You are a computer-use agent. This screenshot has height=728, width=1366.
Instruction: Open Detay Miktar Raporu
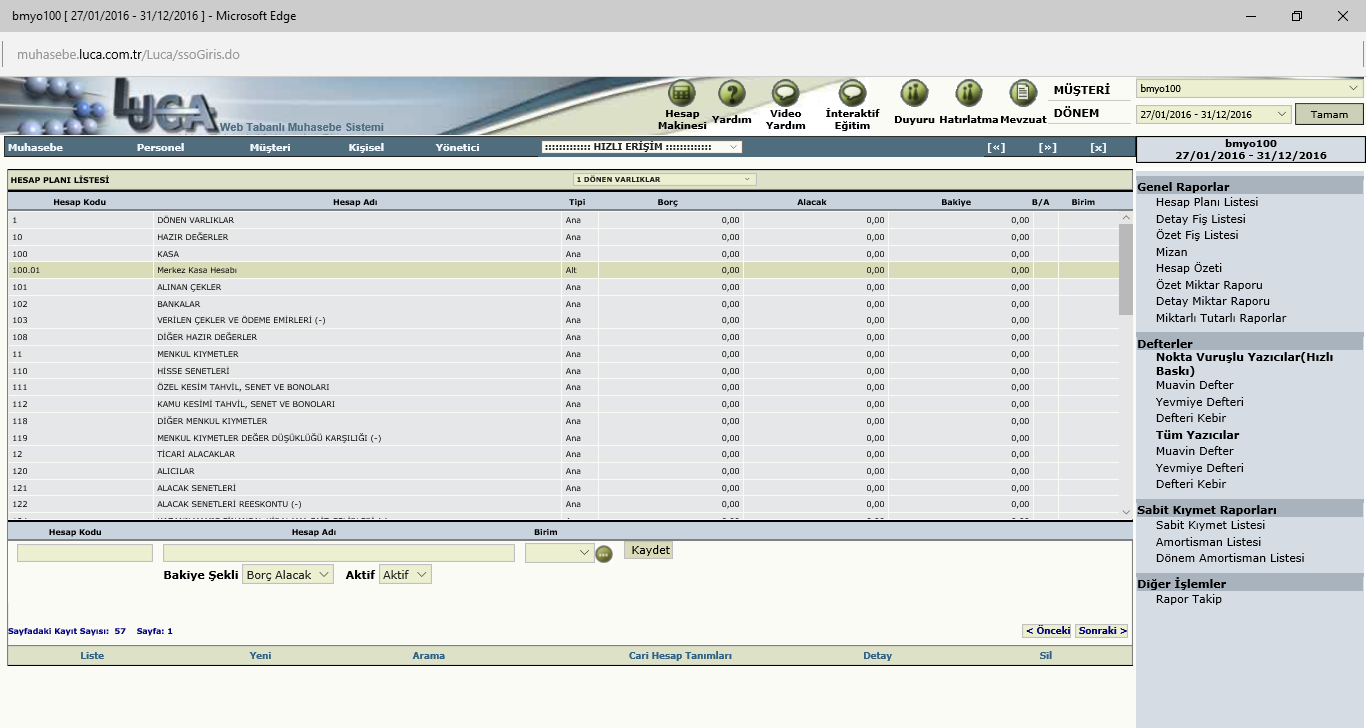tap(1213, 301)
